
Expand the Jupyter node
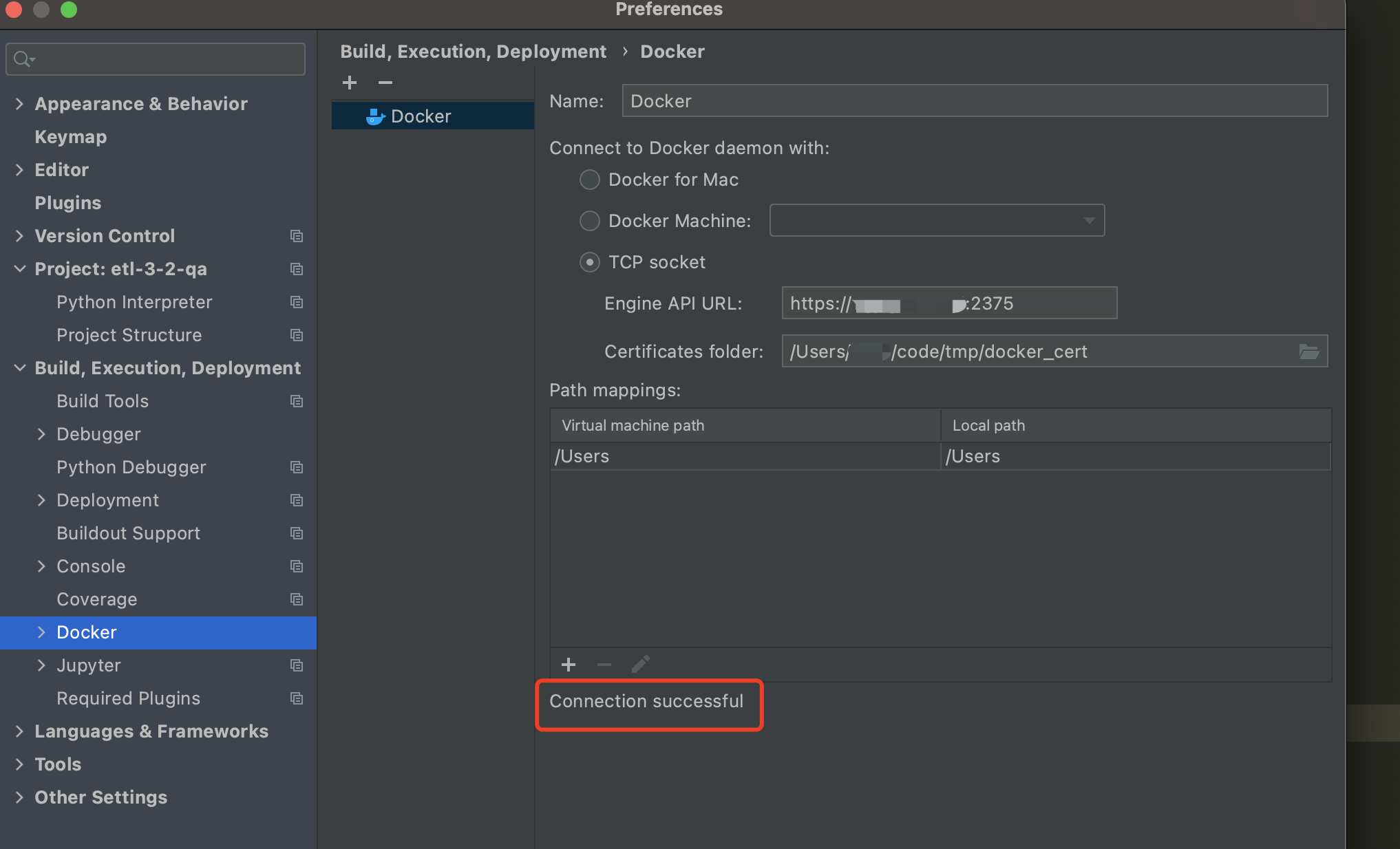pyautogui.click(x=41, y=665)
